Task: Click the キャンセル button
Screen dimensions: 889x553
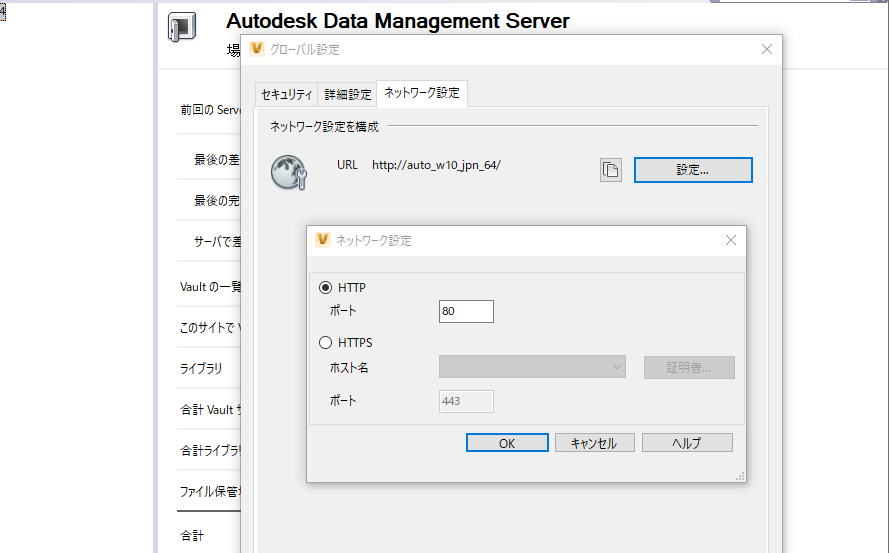Action: pos(594,443)
